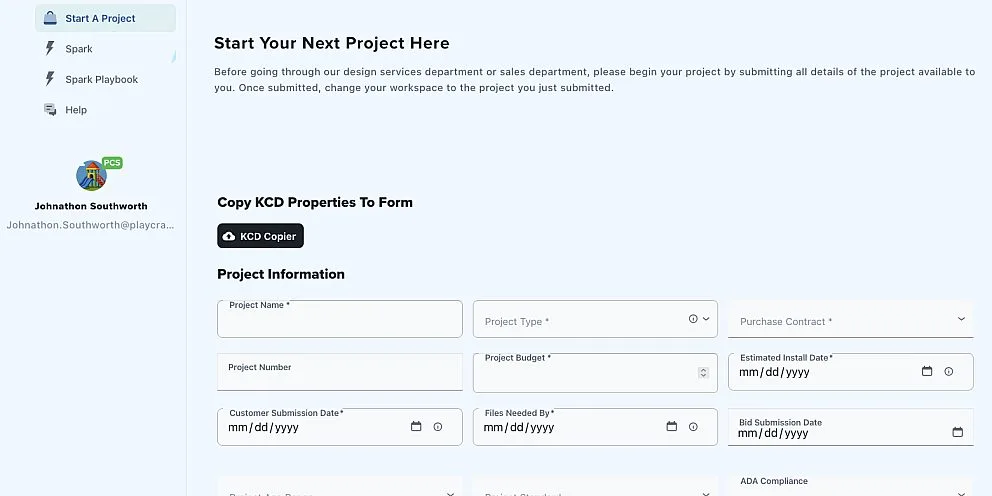Open calendar picker for Files Needed By
The image size is (992, 496).
pos(671,426)
